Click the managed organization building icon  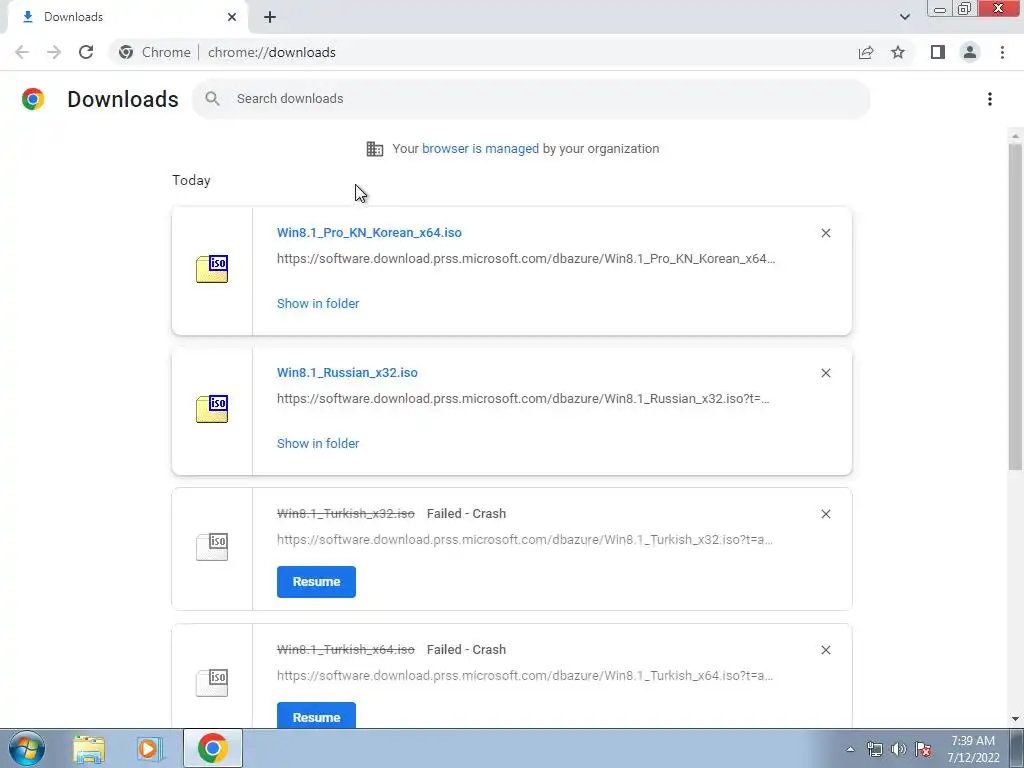[375, 149]
